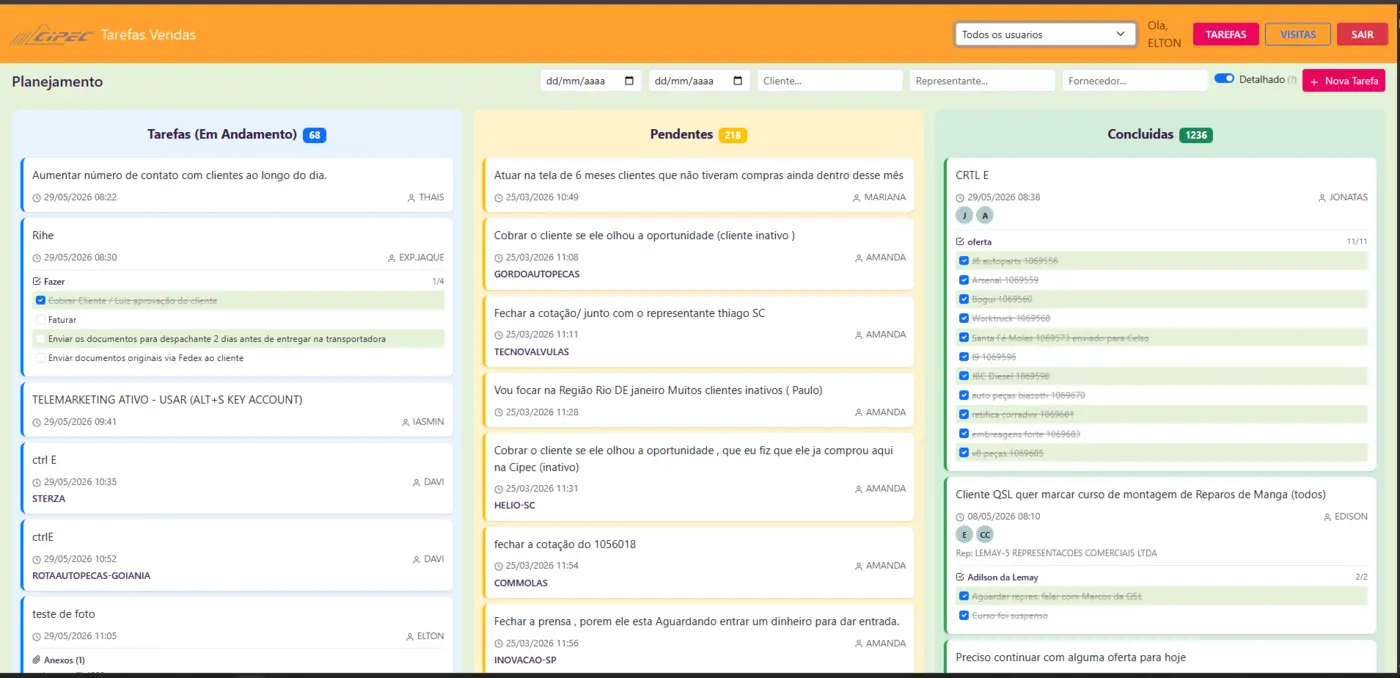The width and height of the screenshot is (1400, 678).
Task: Uncheck the Worktruck 1069568 checkbox
Action: [964, 318]
